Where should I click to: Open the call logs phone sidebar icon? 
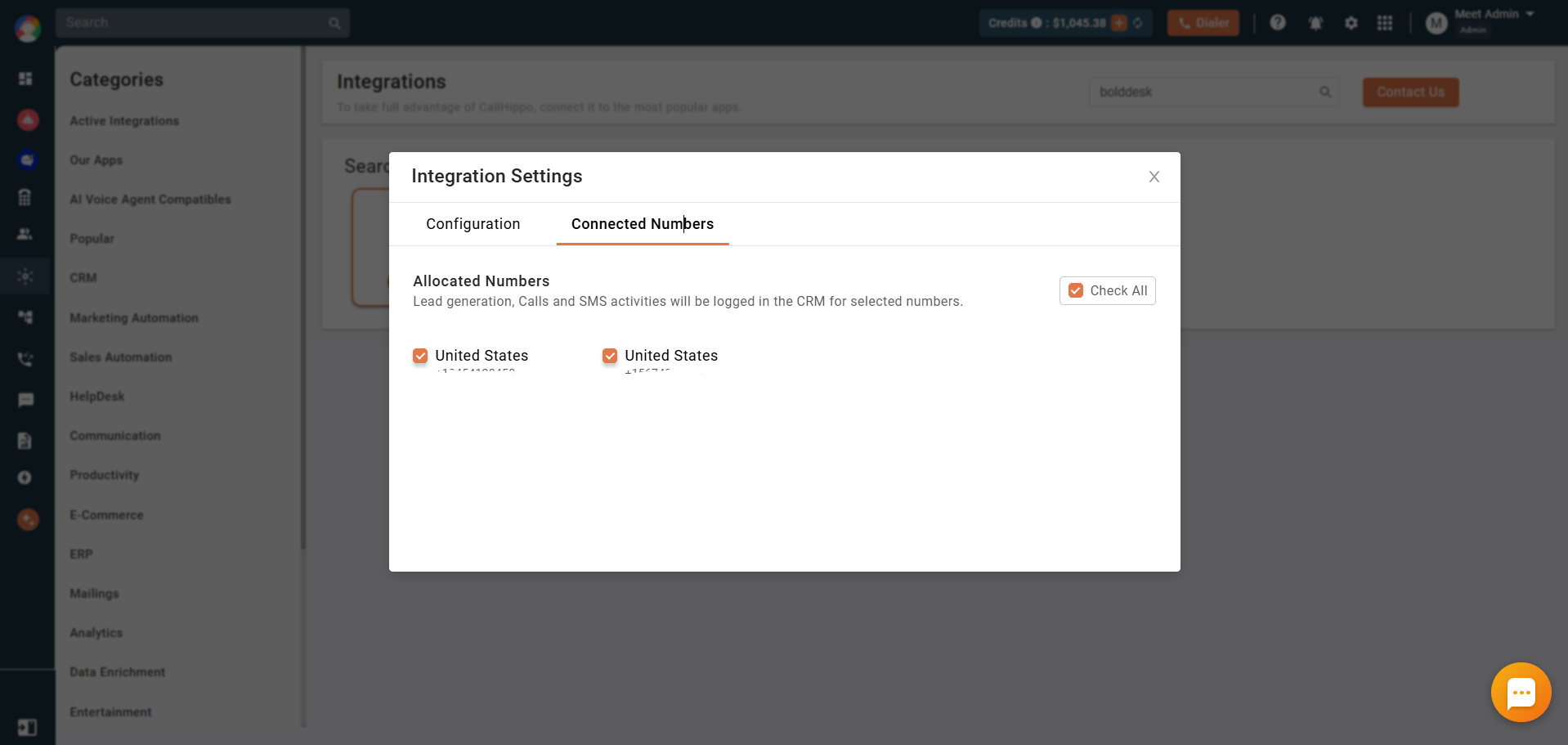coord(25,358)
